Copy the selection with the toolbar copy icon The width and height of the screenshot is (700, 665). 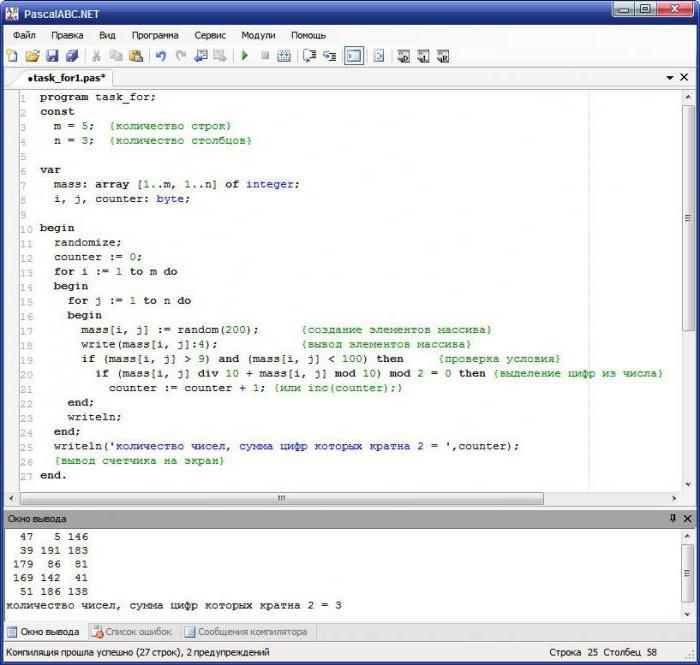click(116, 56)
